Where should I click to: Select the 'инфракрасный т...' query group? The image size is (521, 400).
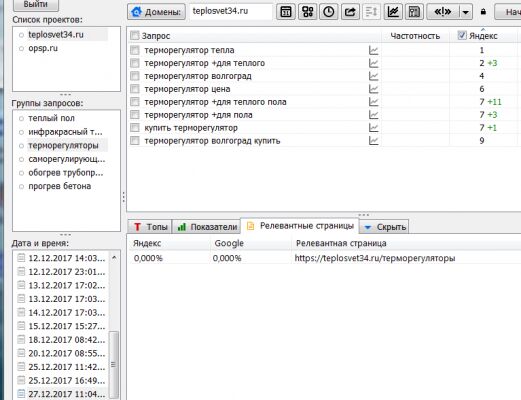pos(65,132)
